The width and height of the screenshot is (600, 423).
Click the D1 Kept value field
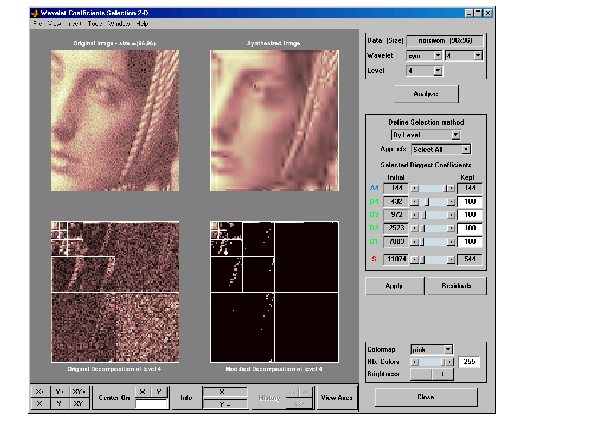(x=470, y=242)
